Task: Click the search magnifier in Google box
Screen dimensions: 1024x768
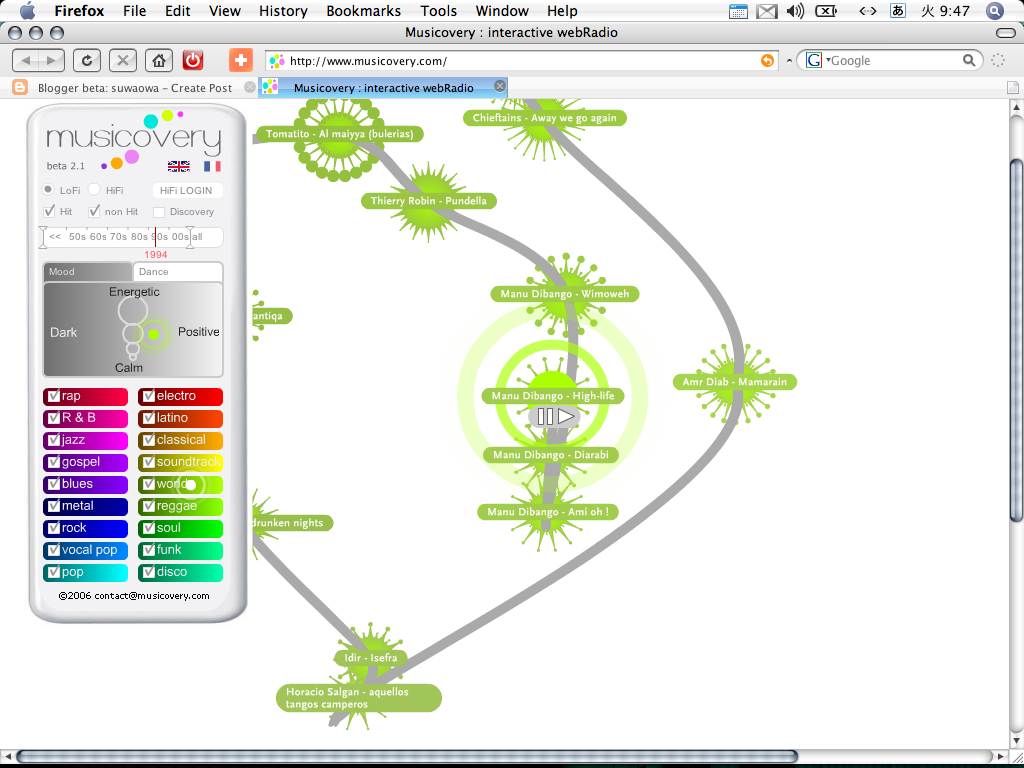Action: tap(969, 61)
